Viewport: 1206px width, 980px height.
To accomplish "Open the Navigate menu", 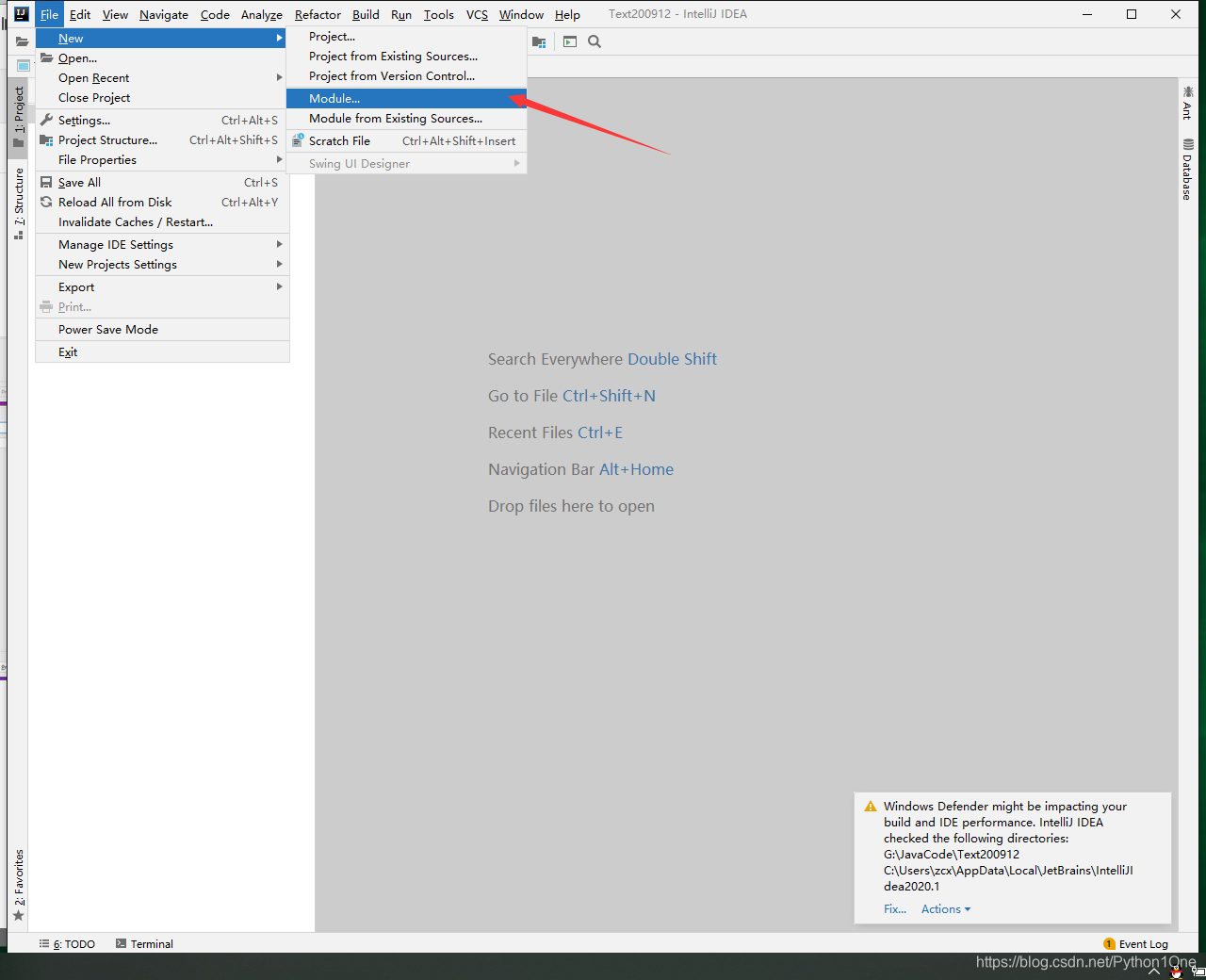I will [x=164, y=14].
